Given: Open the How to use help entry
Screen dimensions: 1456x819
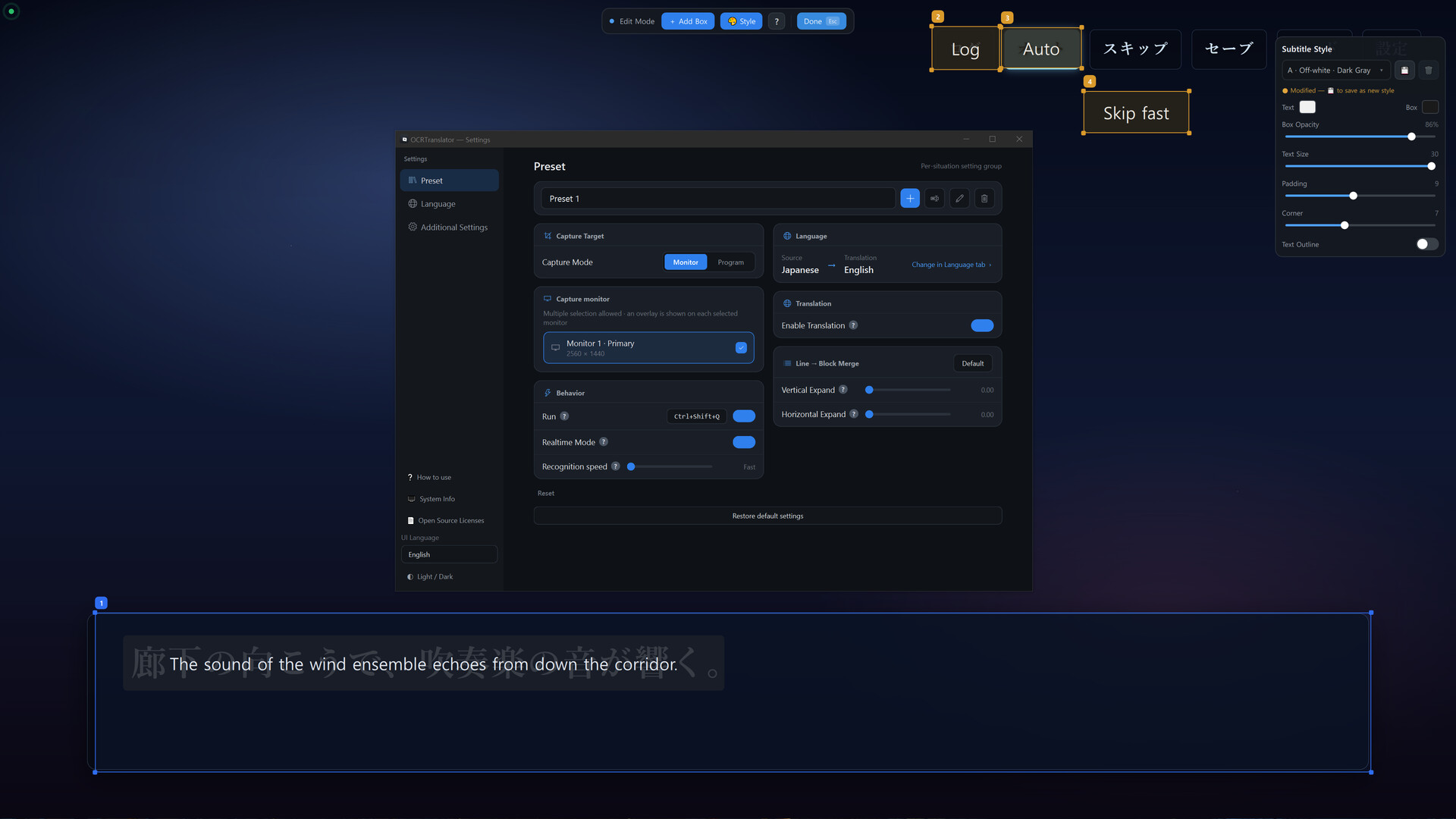Looking at the screenshot, I should (x=429, y=478).
